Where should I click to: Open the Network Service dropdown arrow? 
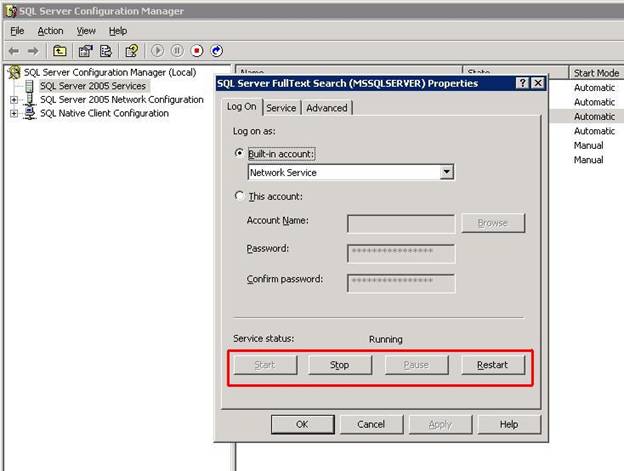447,172
